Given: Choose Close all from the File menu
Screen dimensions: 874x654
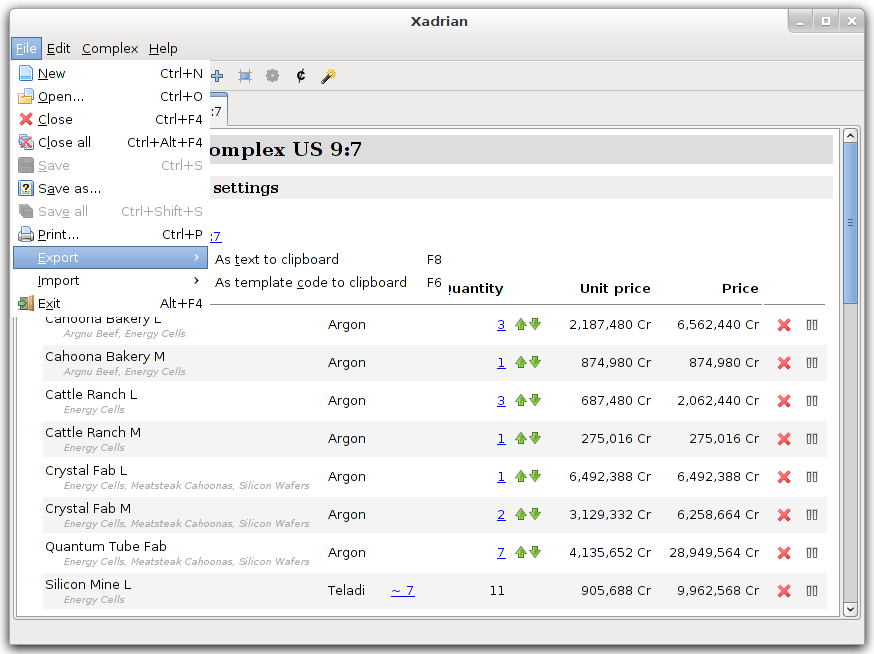Looking at the screenshot, I should tap(110, 142).
